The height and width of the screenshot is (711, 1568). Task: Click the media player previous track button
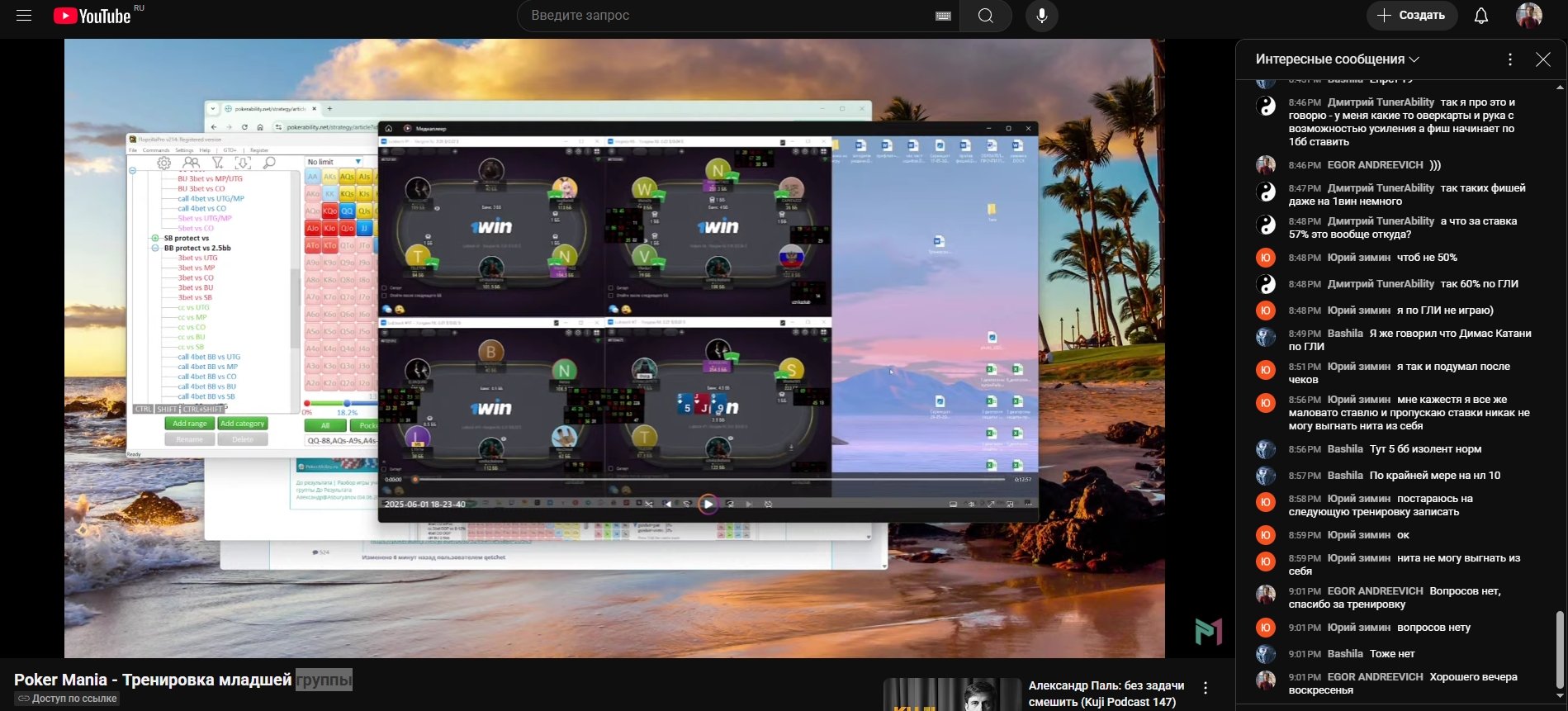pyautogui.click(x=668, y=504)
